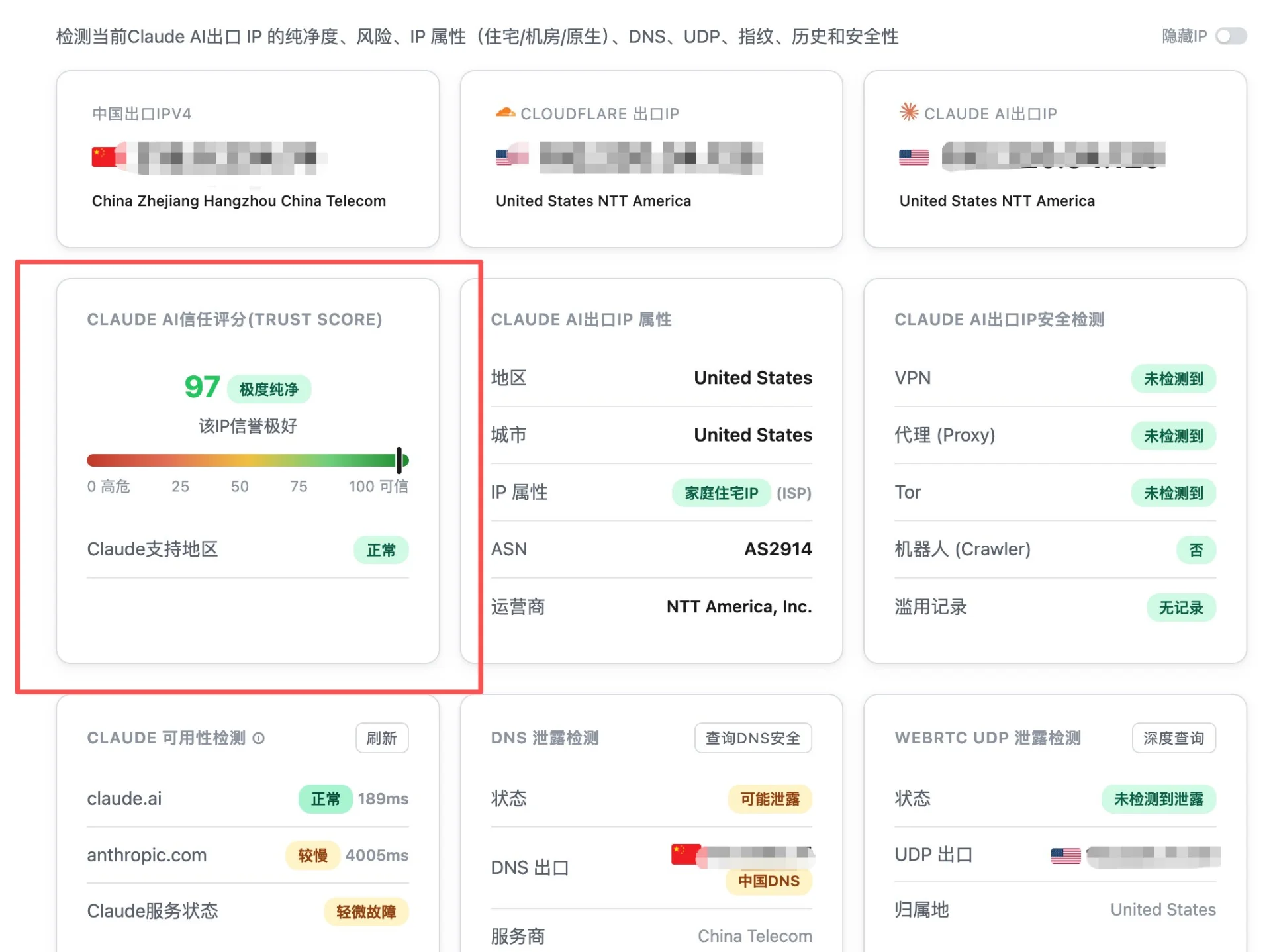Click the 家庭住宅IP badge
1271x952 pixels.
pyautogui.click(x=721, y=493)
